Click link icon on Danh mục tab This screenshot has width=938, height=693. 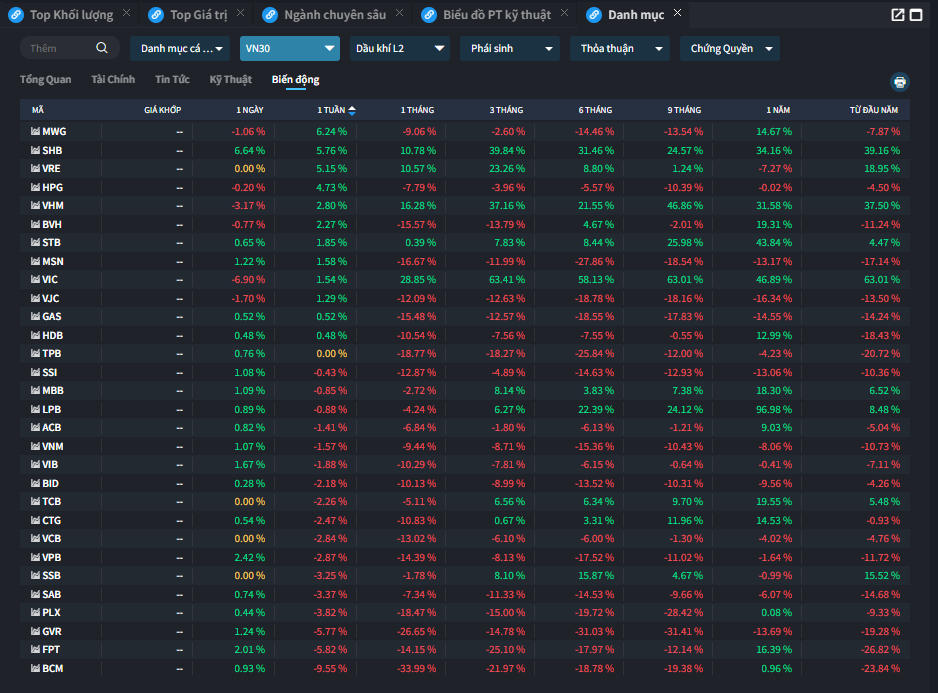coord(594,15)
